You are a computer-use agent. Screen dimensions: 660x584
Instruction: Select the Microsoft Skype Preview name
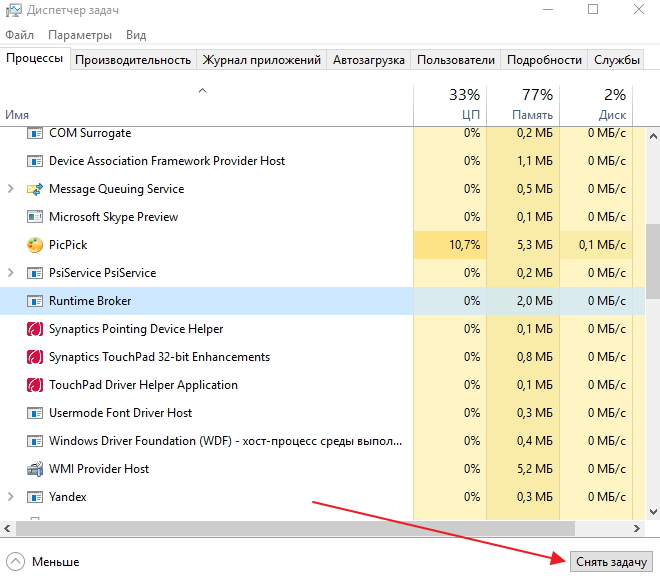[114, 217]
